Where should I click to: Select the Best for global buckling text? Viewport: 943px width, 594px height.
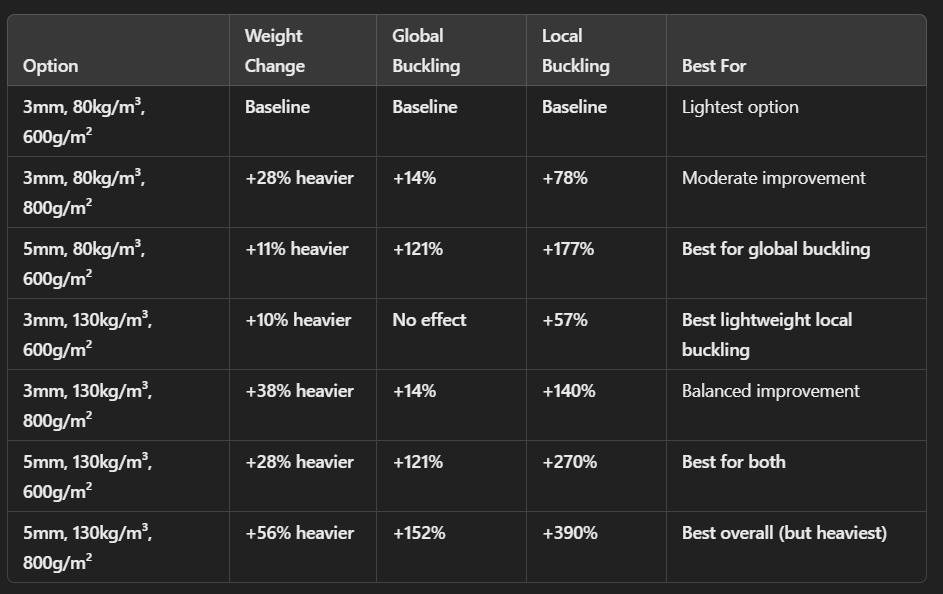click(x=776, y=249)
